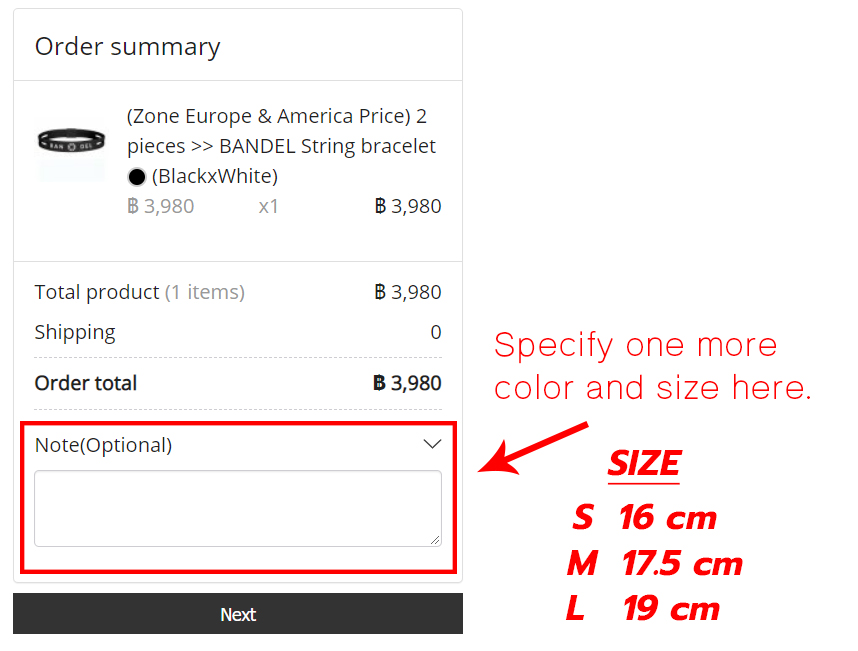Viewport: 858px width, 651px height.
Task: Collapse the Note(Optional) chevron arrow
Action: pos(432,444)
